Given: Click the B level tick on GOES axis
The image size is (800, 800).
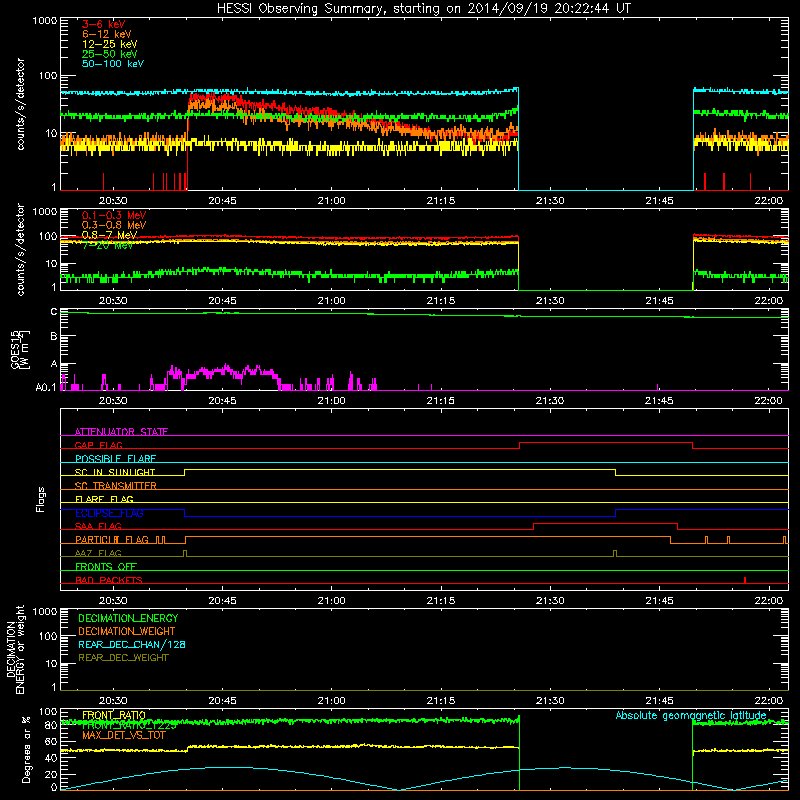Looking at the screenshot, I should coord(54,336).
